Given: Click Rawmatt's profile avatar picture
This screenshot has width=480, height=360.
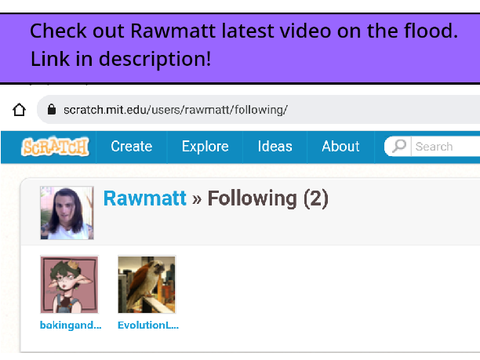Looking at the screenshot, I should (67, 213).
